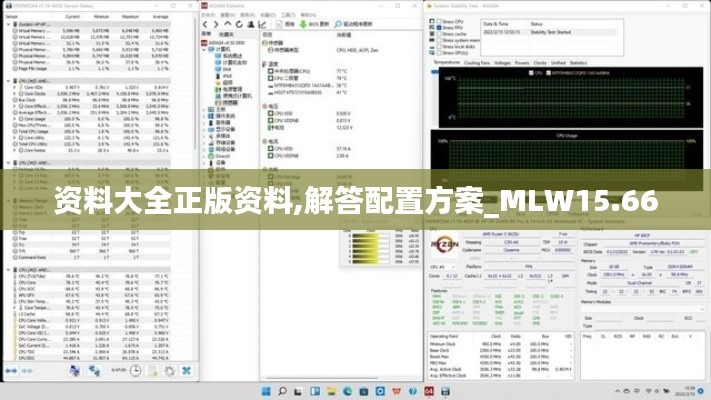Enable Stress local disks checkbox
Viewport: 711px width, 400px height.
pyautogui.click(x=439, y=47)
